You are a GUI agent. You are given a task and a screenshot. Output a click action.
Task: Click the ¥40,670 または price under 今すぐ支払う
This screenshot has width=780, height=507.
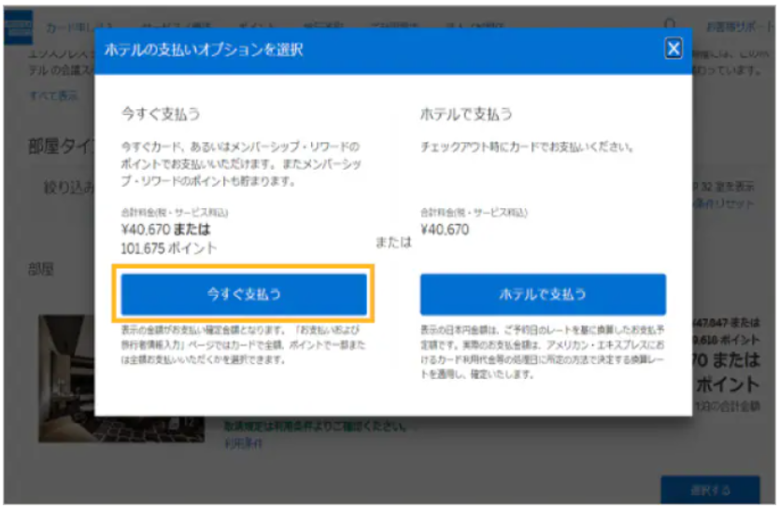click(166, 229)
